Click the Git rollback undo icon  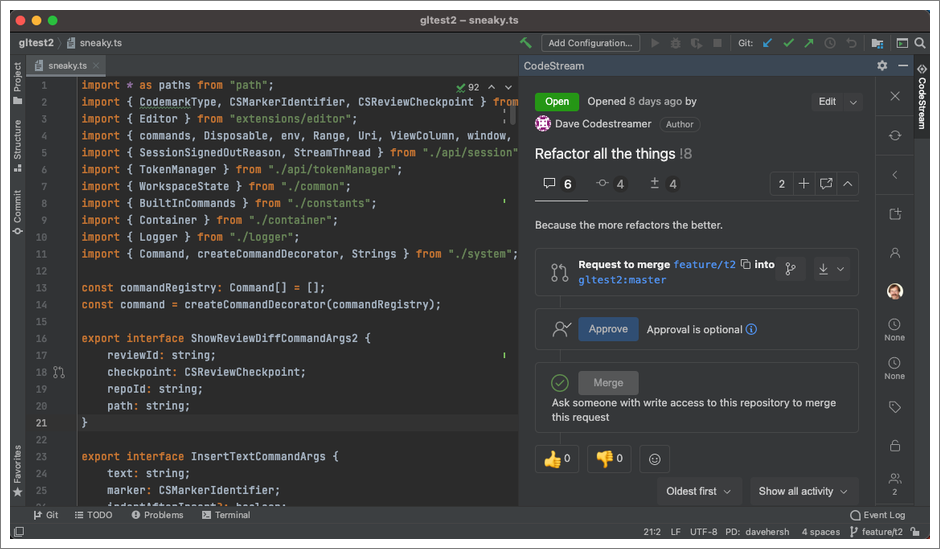tap(851, 43)
